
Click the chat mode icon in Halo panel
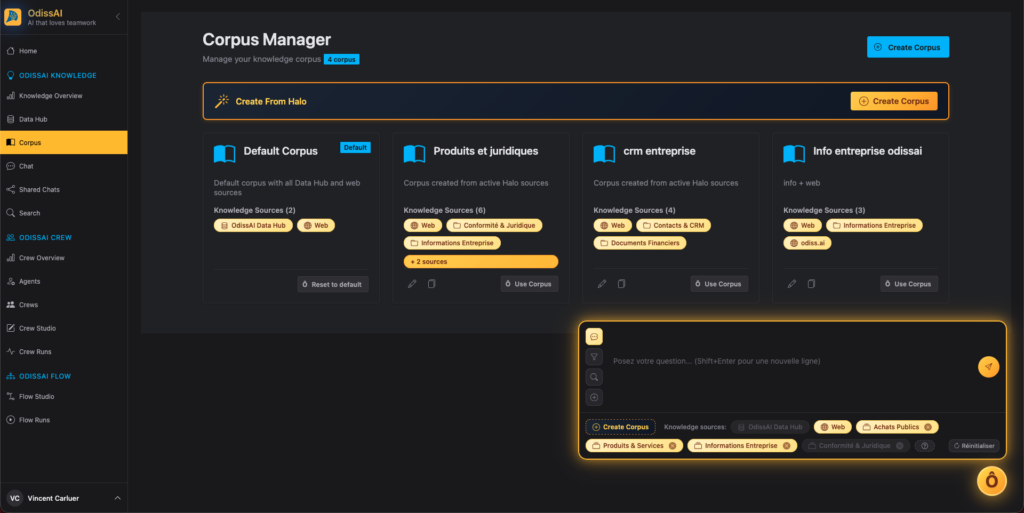coord(594,337)
